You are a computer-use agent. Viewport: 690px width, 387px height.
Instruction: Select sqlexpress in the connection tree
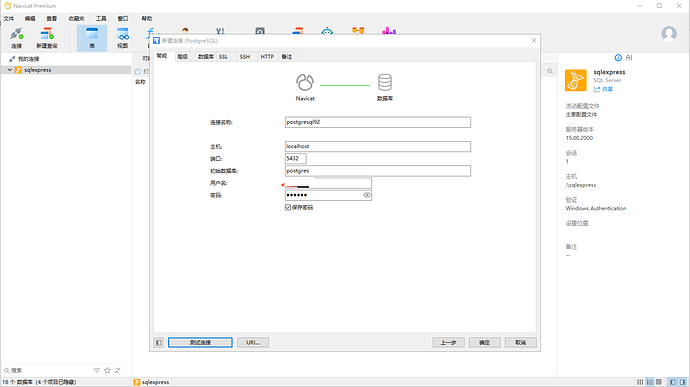pos(37,70)
